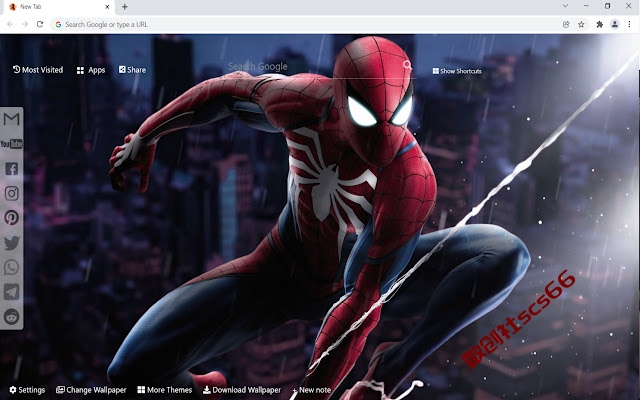
Task: Select the New Tab tab
Action: [x=58, y=7]
